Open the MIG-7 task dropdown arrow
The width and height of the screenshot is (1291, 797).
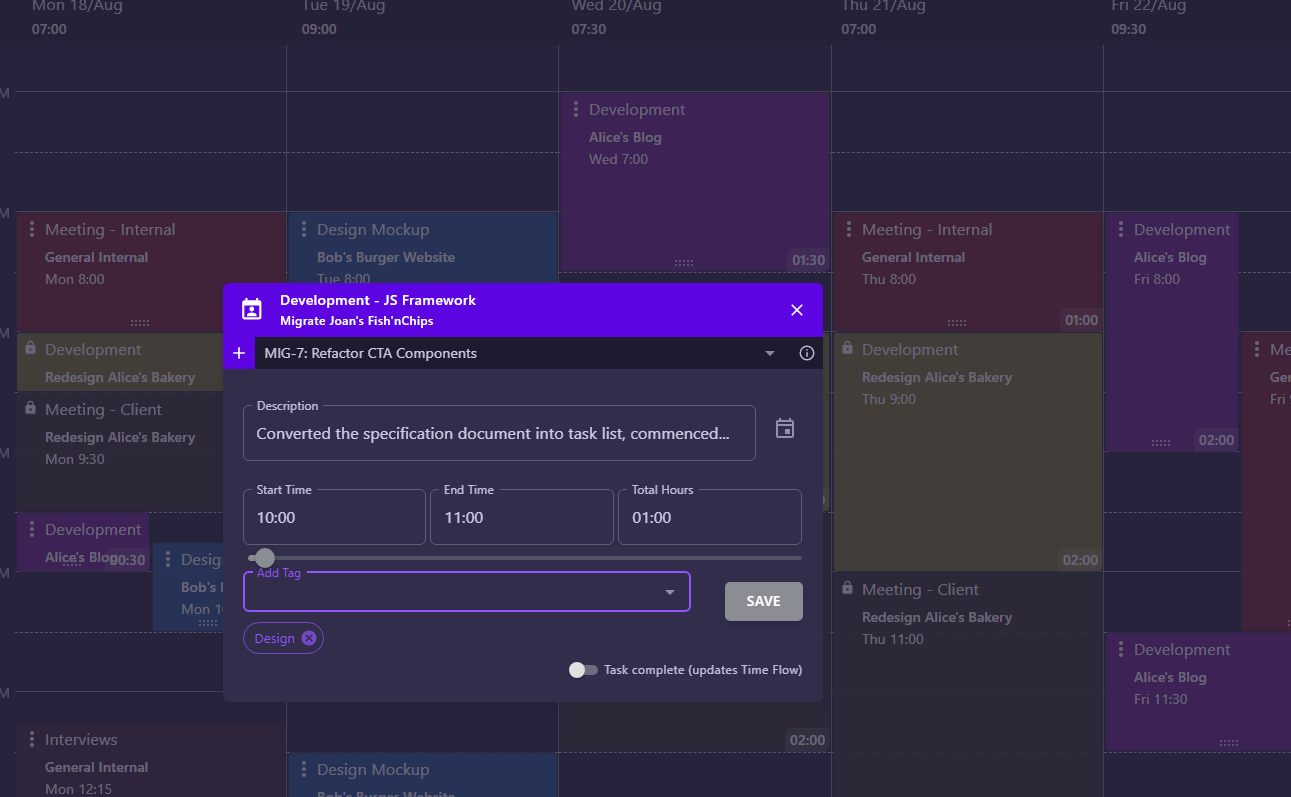click(x=769, y=353)
